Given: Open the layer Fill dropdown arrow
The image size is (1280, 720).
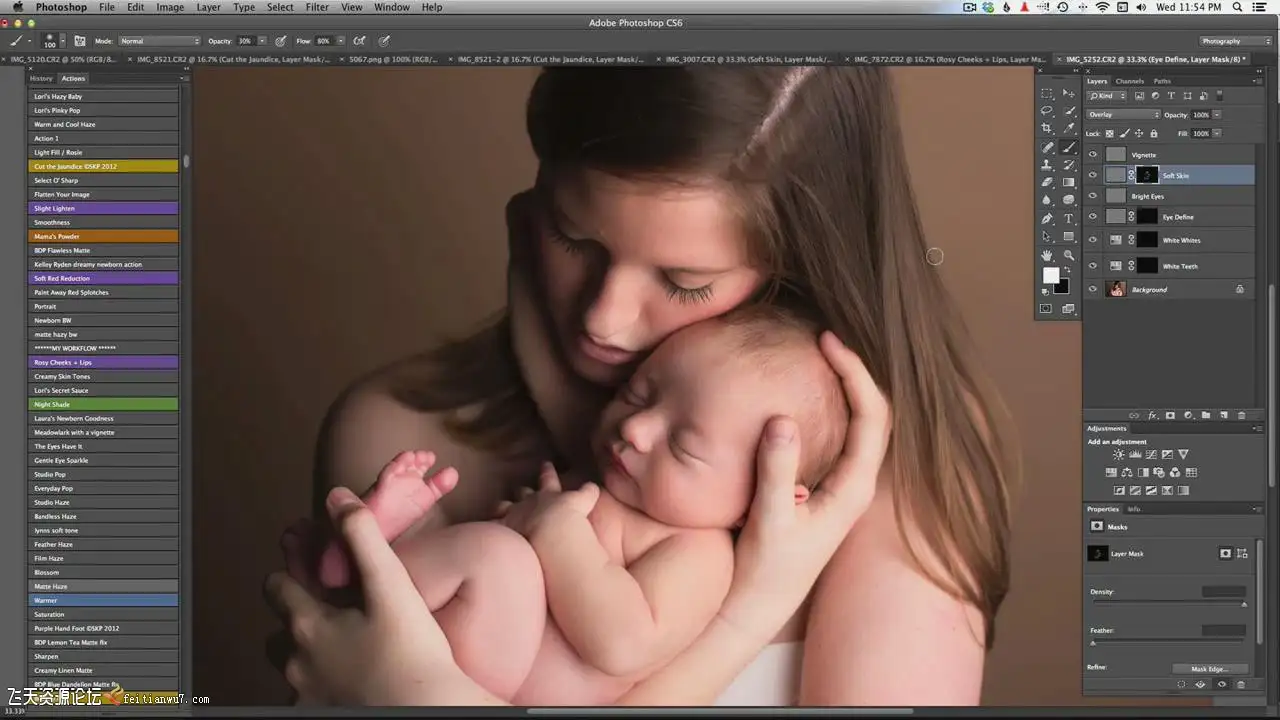Looking at the screenshot, I should tap(1216, 133).
